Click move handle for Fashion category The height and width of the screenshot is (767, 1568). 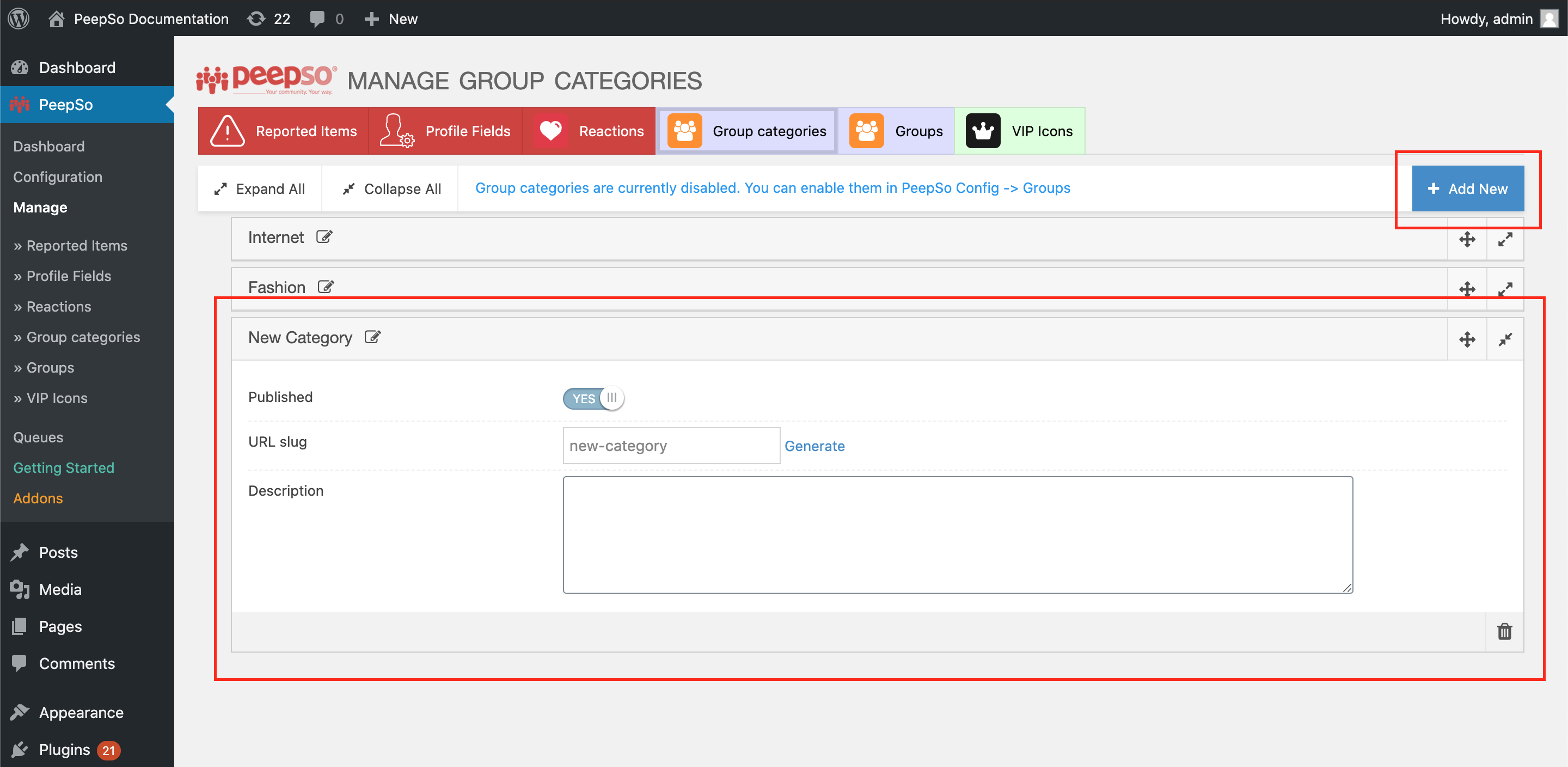[1467, 289]
